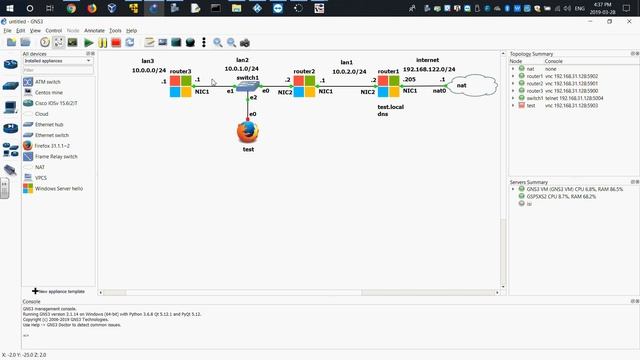The image size is (640, 360).
Task: Expand test row in Topology Summary
Action: 513,105
